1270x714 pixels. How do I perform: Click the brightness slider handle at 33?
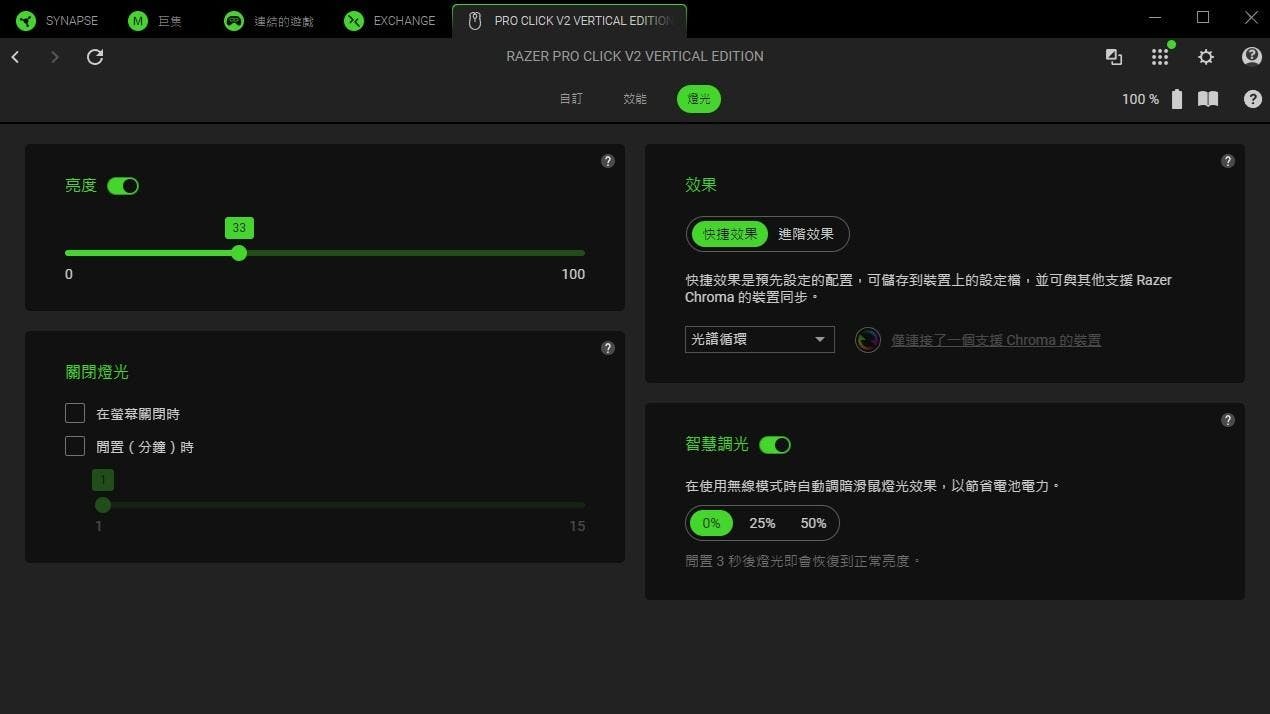239,253
